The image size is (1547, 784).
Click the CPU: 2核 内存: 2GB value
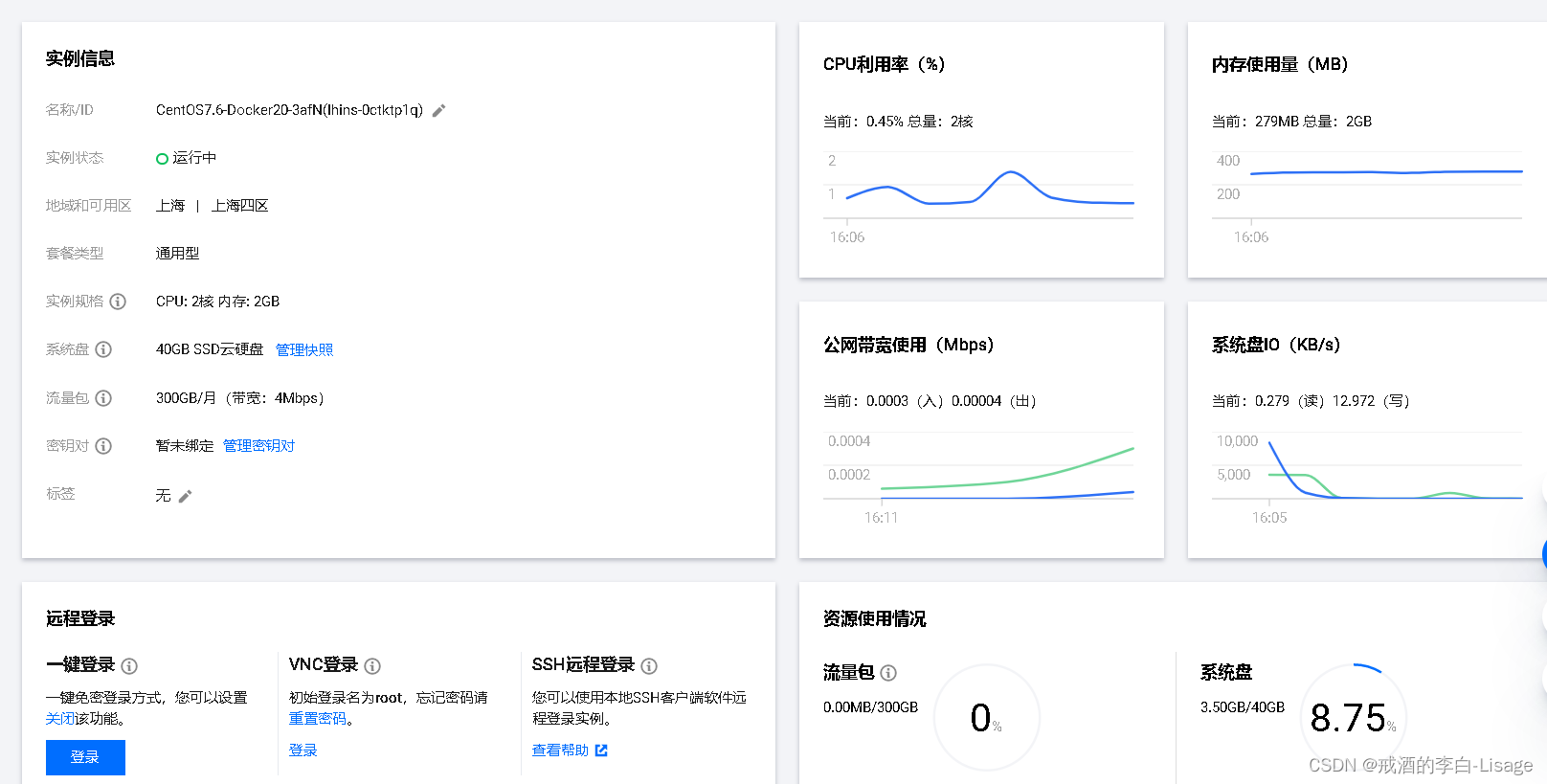click(218, 302)
